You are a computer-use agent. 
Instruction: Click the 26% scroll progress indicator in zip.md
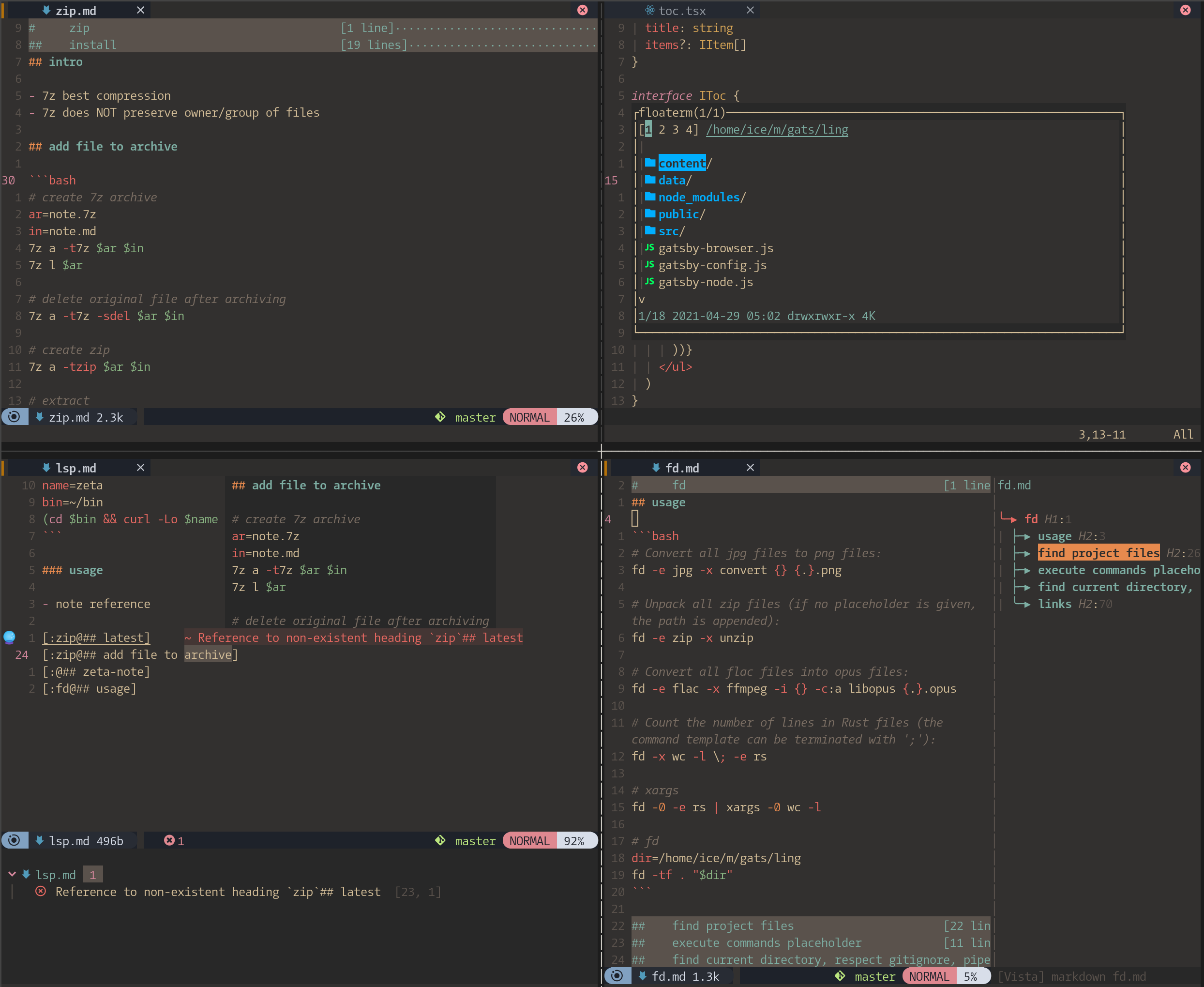[575, 417]
